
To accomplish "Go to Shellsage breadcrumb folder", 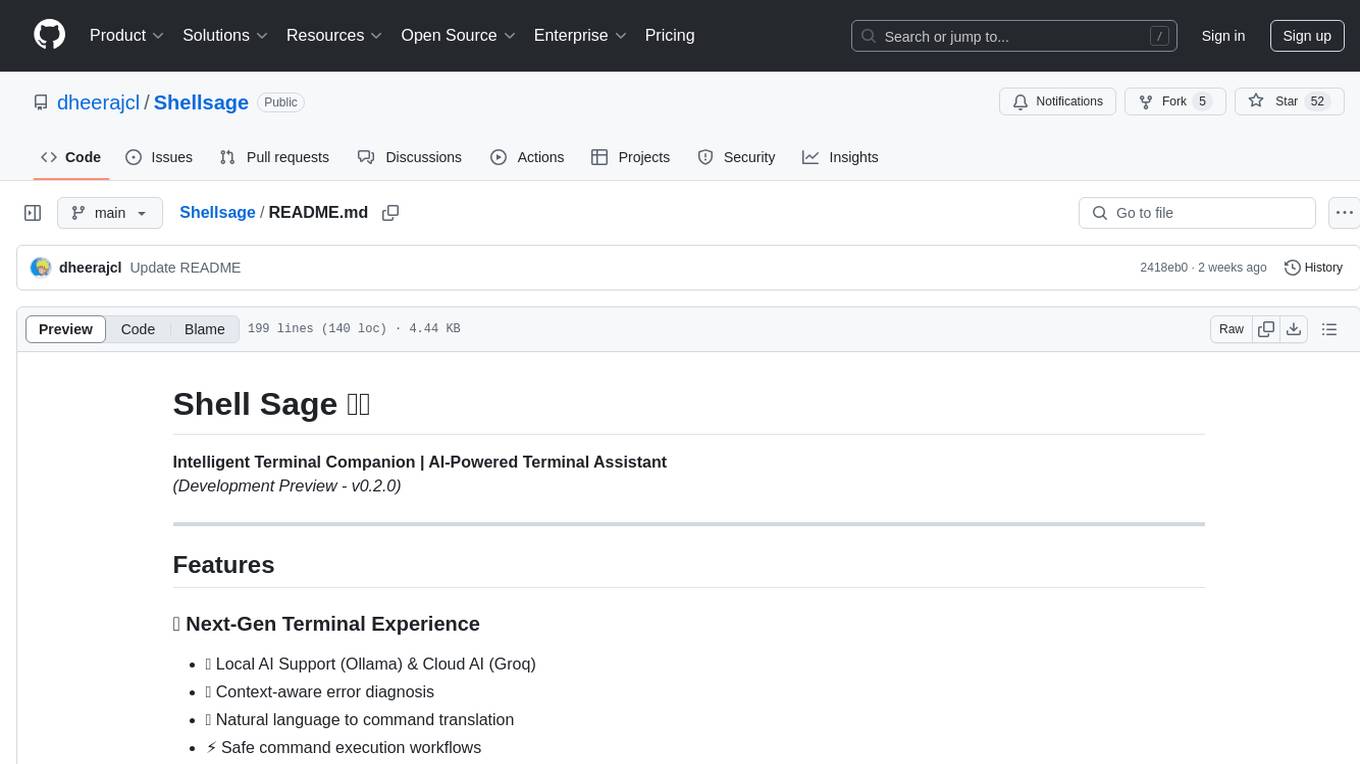I will [217, 213].
